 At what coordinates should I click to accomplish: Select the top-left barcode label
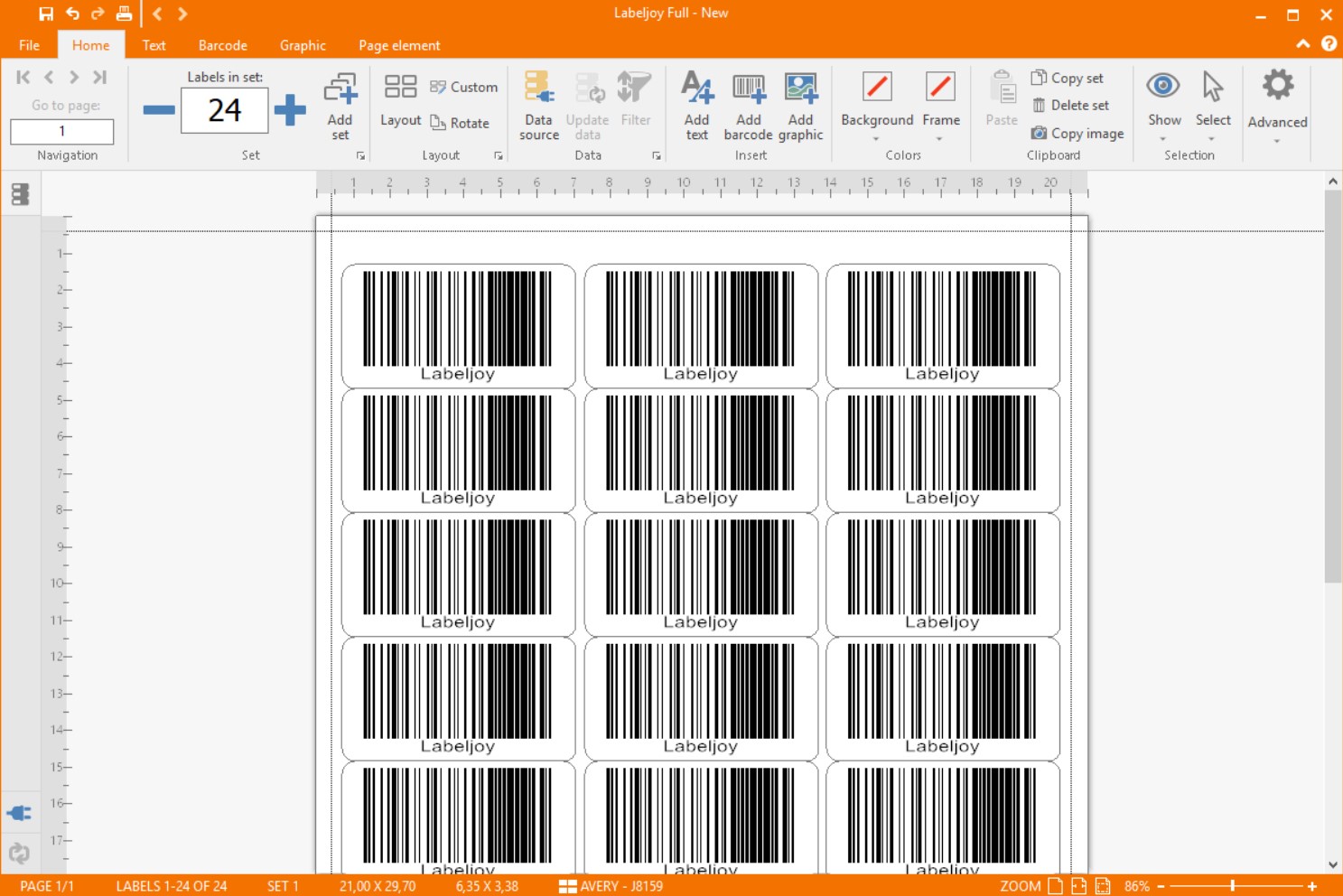click(x=458, y=326)
